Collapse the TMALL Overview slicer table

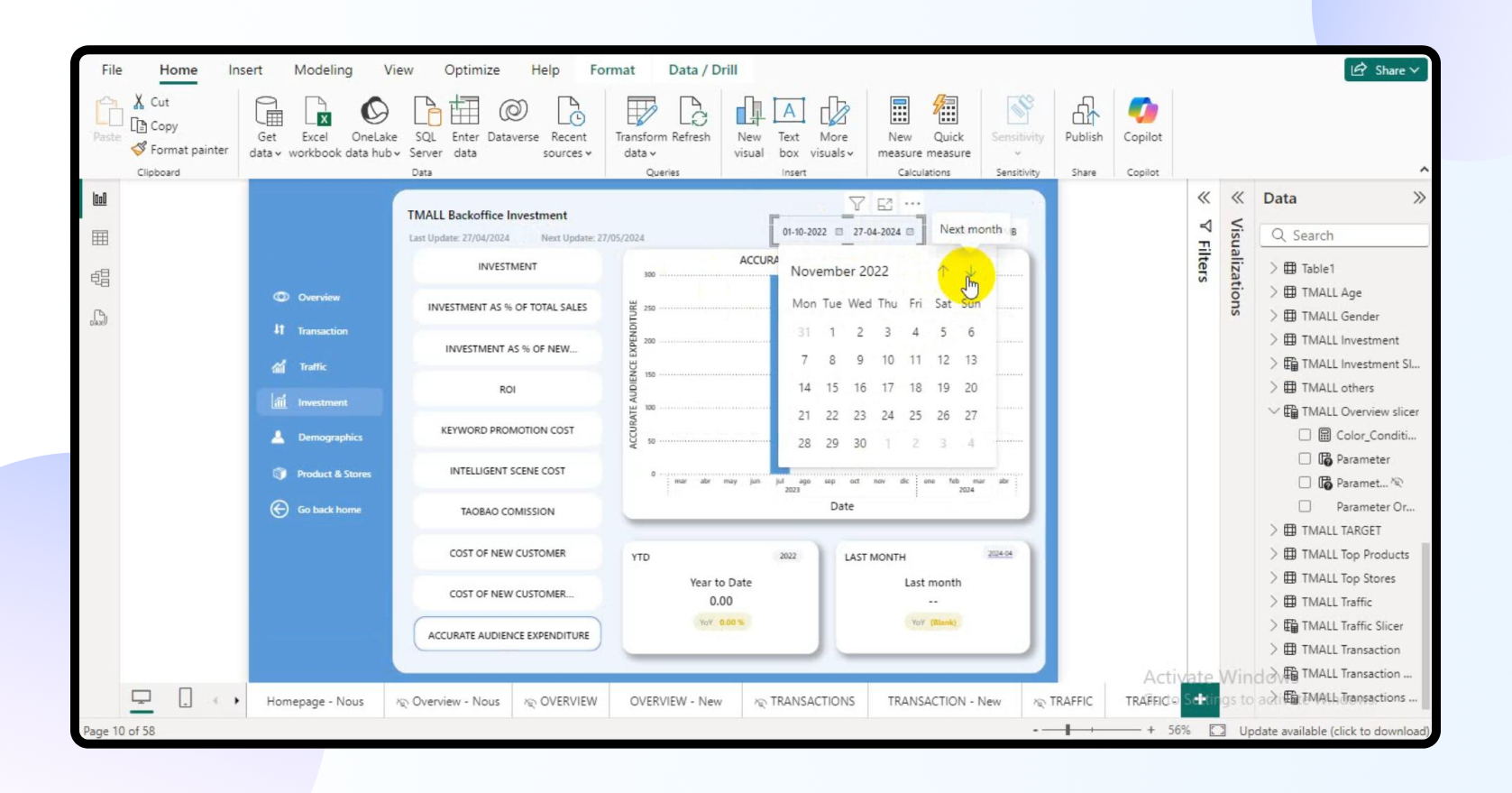click(1273, 411)
